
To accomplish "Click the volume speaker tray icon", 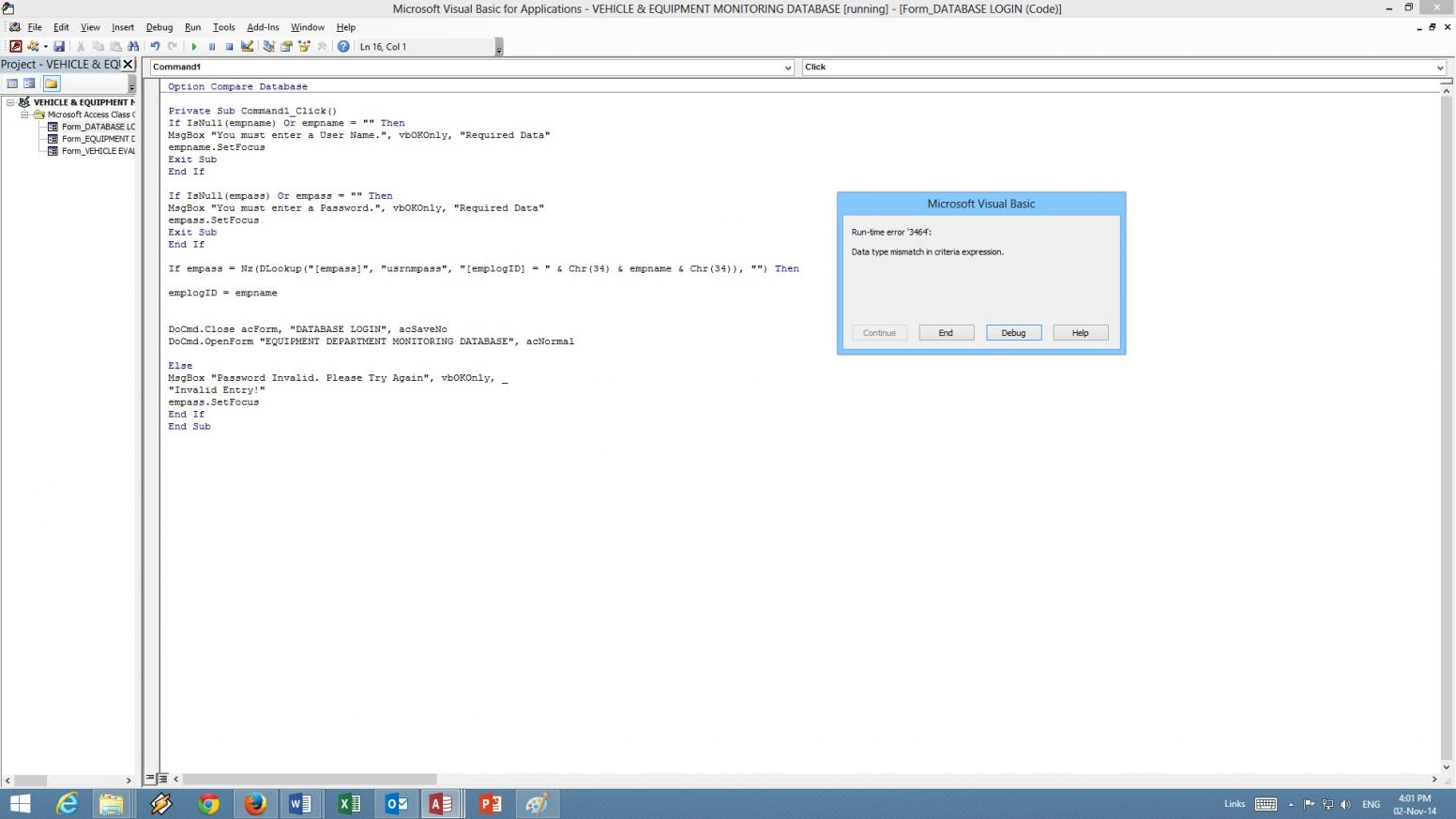I will [1345, 804].
